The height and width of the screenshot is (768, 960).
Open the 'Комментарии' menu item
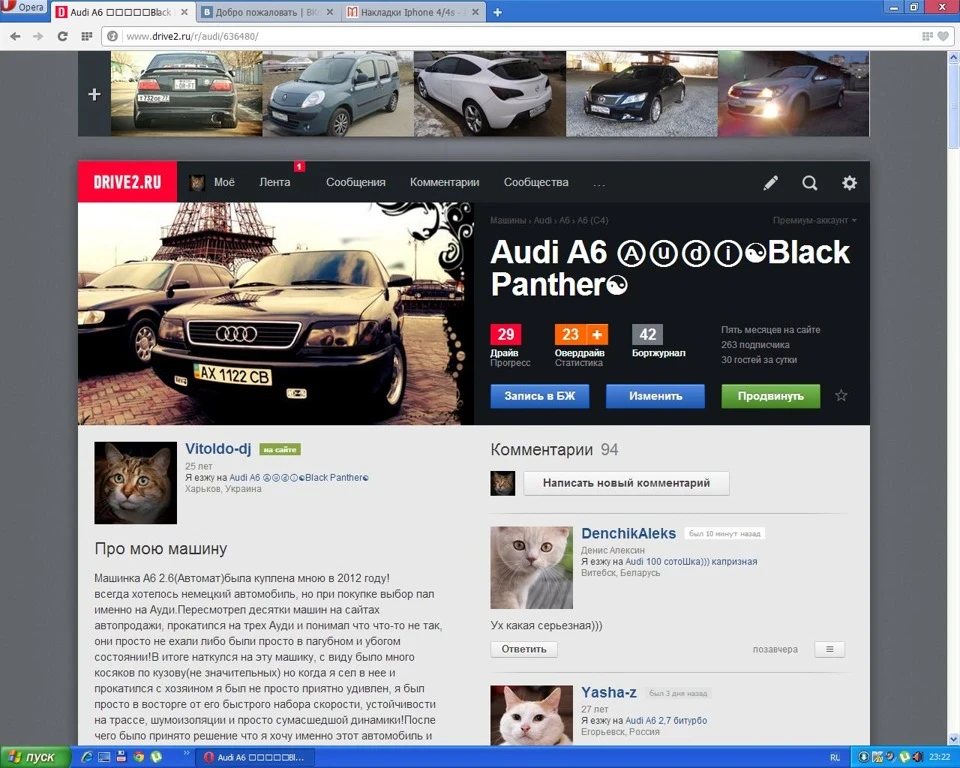tap(444, 182)
